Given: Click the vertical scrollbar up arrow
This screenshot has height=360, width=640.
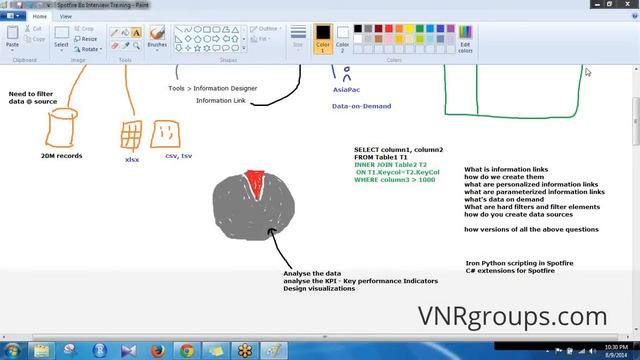Looking at the screenshot, I should click(x=636, y=69).
